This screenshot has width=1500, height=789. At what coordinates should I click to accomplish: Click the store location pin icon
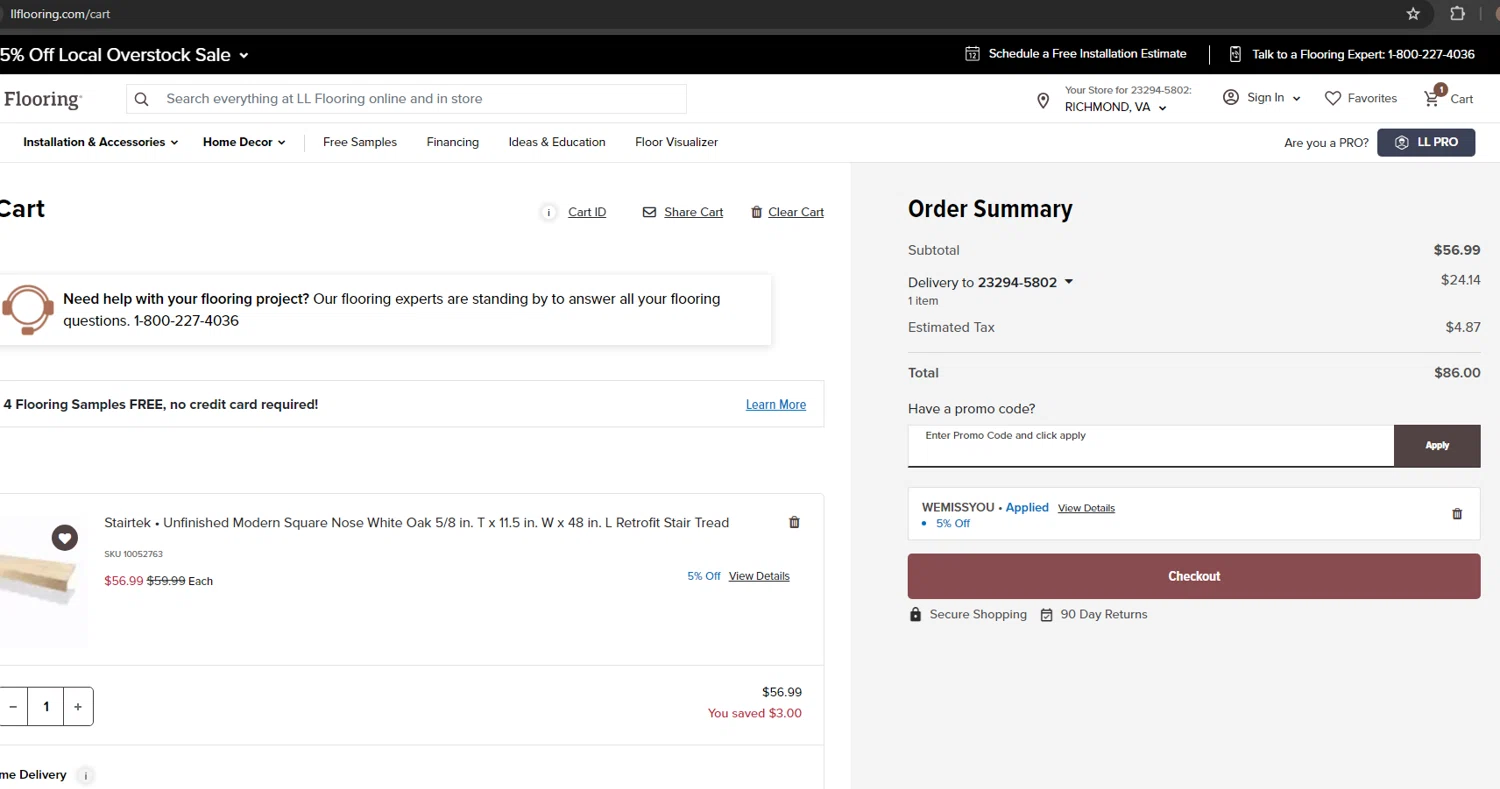1043,100
